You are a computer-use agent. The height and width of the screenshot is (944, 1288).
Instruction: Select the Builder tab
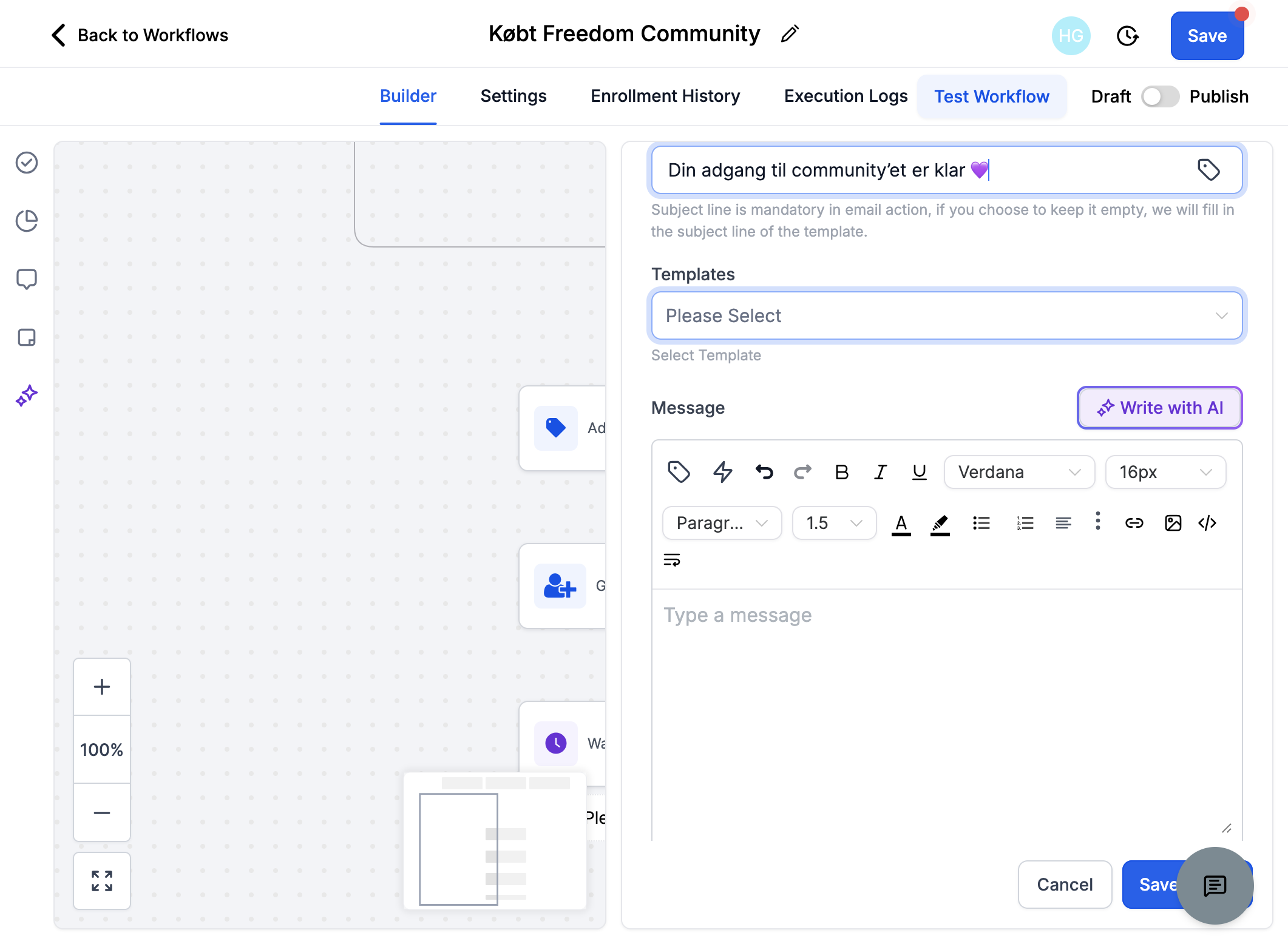[x=408, y=96]
